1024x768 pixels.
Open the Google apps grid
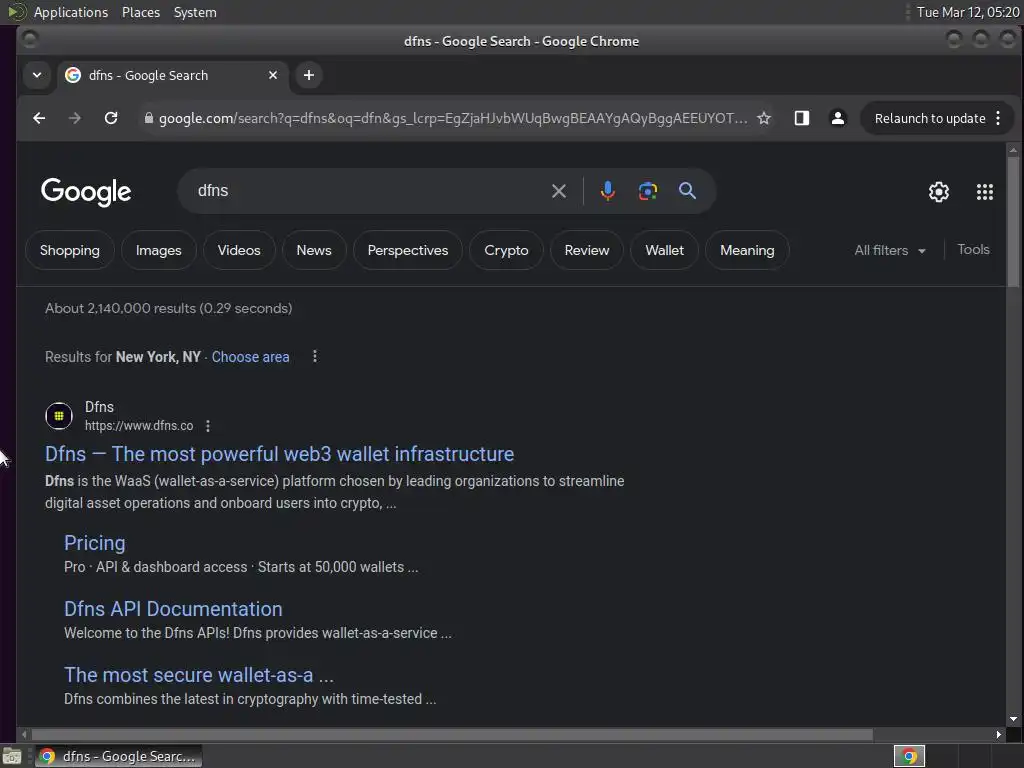coord(985,192)
